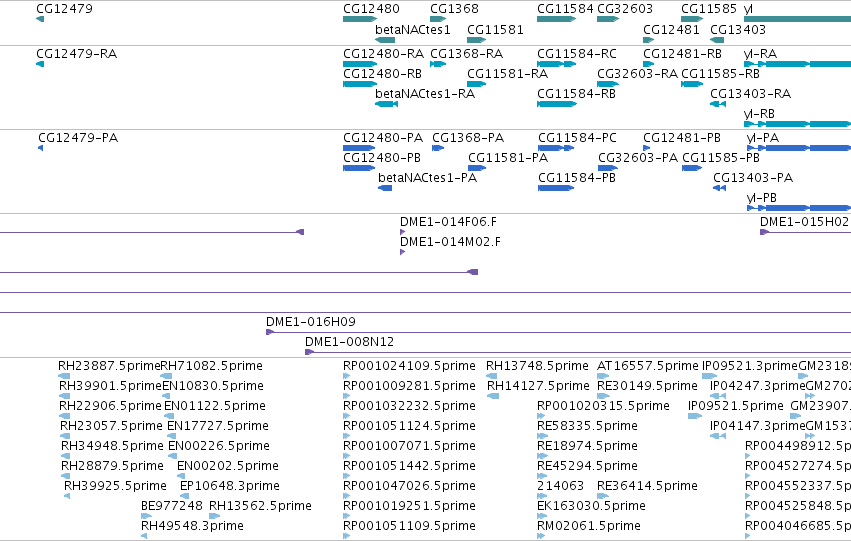Select the CG1368 gene label
The height and width of the screenshot is (541, 851).
click(x=454, y=9)
